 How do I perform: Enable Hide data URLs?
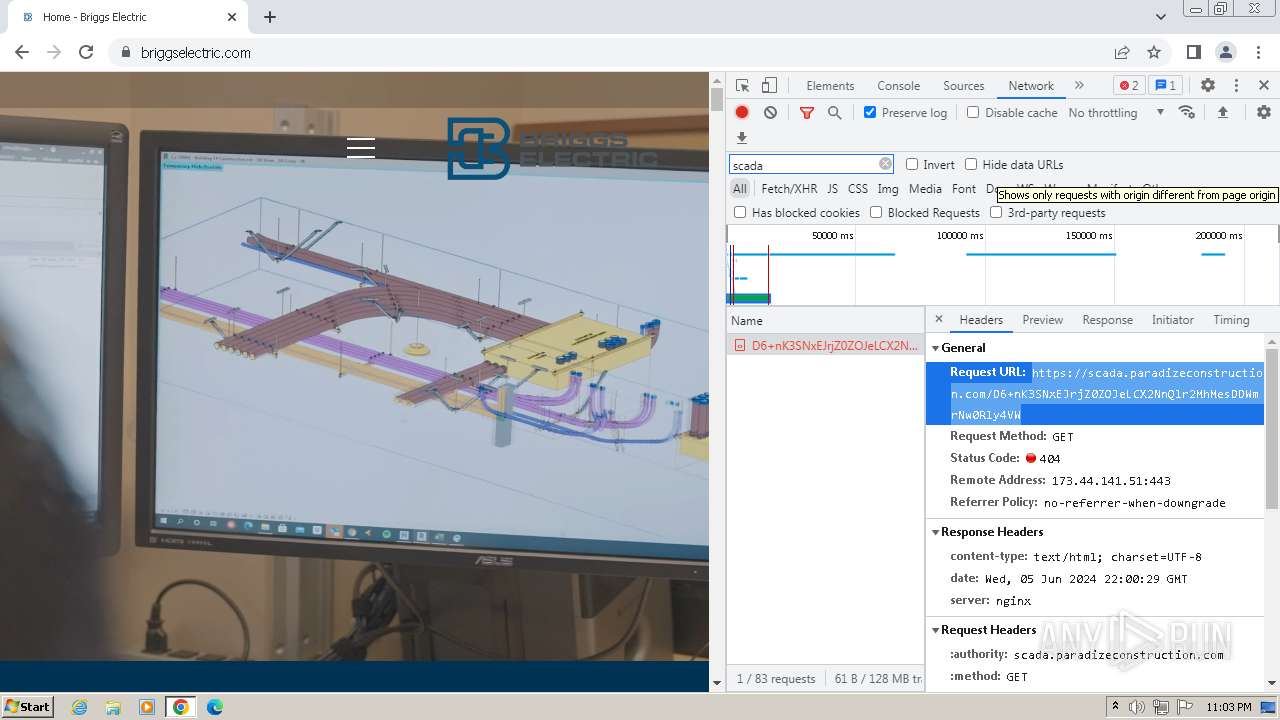971,164
